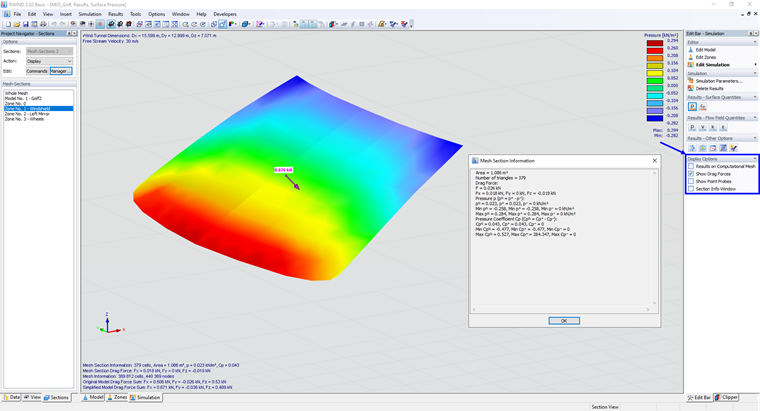Enable Results on Computational Mesh checkbox
The height and width of the screenshot is (411, 760).
(x=691, y=166)
